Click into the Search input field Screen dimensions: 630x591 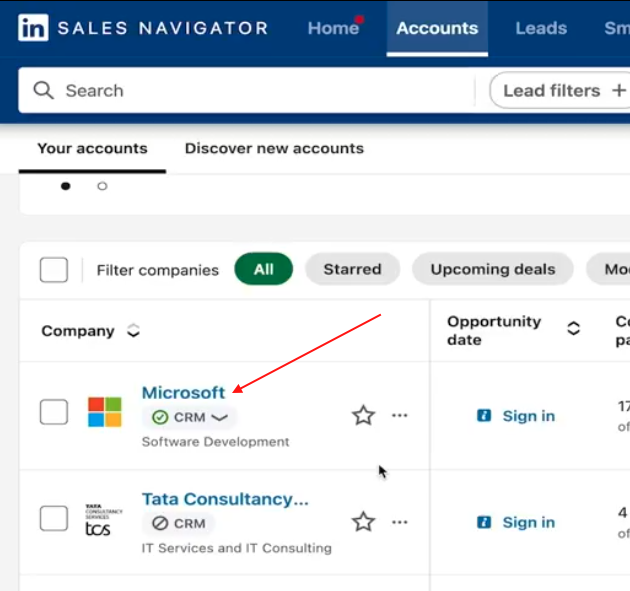(x=260, y=91)
